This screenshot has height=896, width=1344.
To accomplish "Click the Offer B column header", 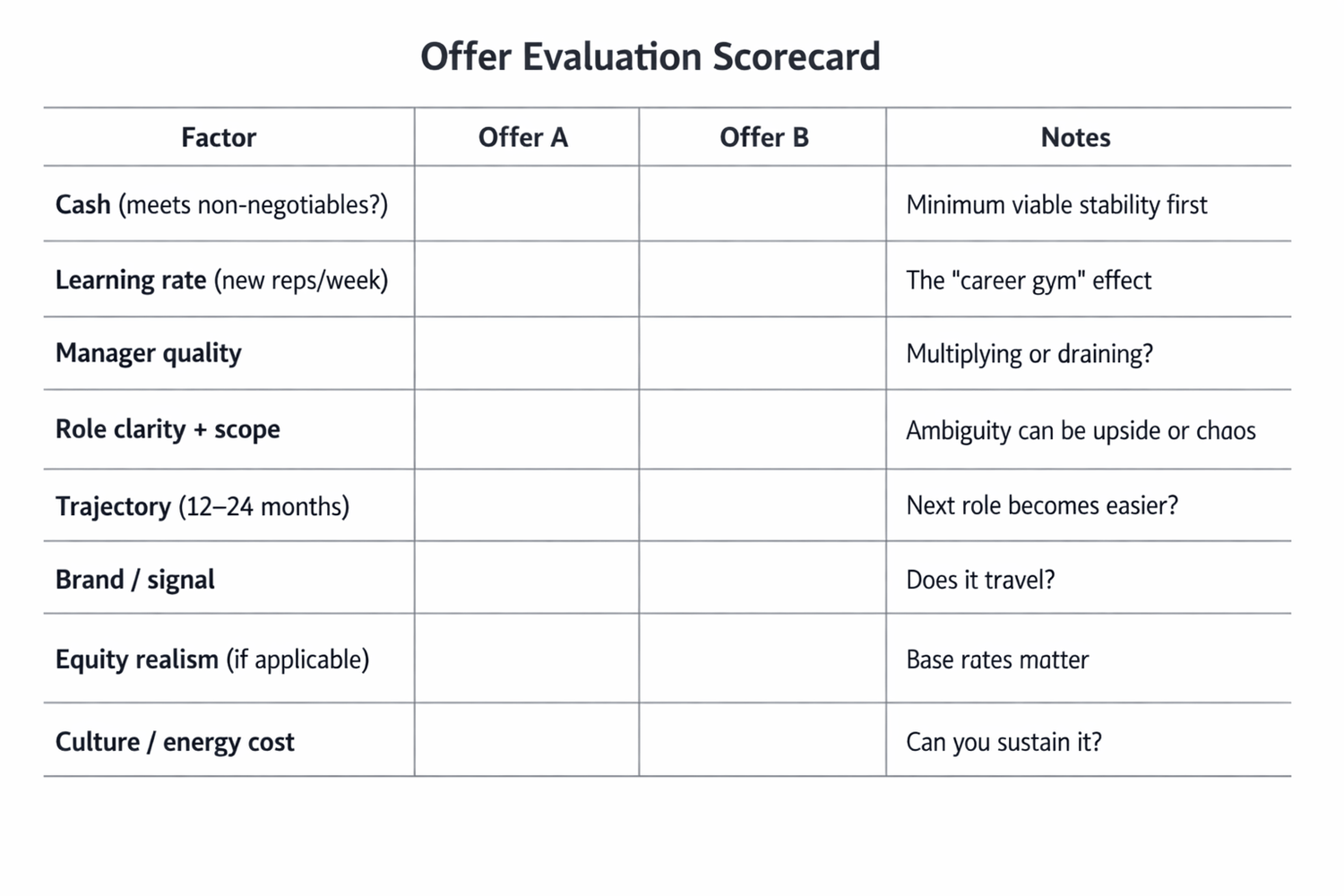I will 763,137.
